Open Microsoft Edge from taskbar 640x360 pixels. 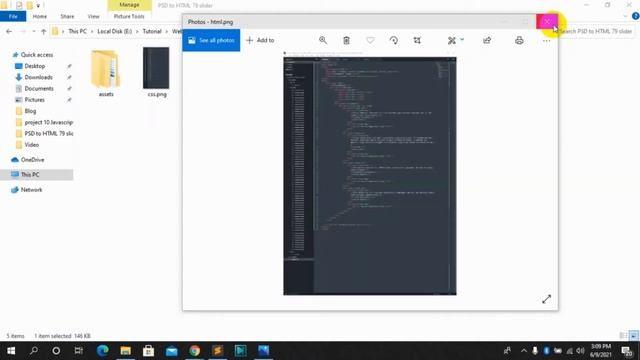(102, 351)
